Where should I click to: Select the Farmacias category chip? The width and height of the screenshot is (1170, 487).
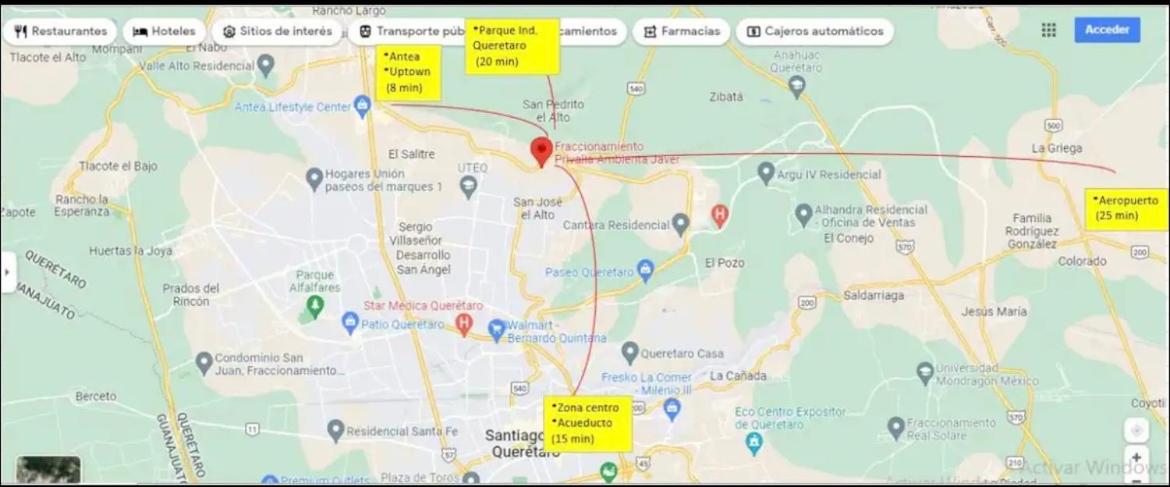(x=681, y=31)
